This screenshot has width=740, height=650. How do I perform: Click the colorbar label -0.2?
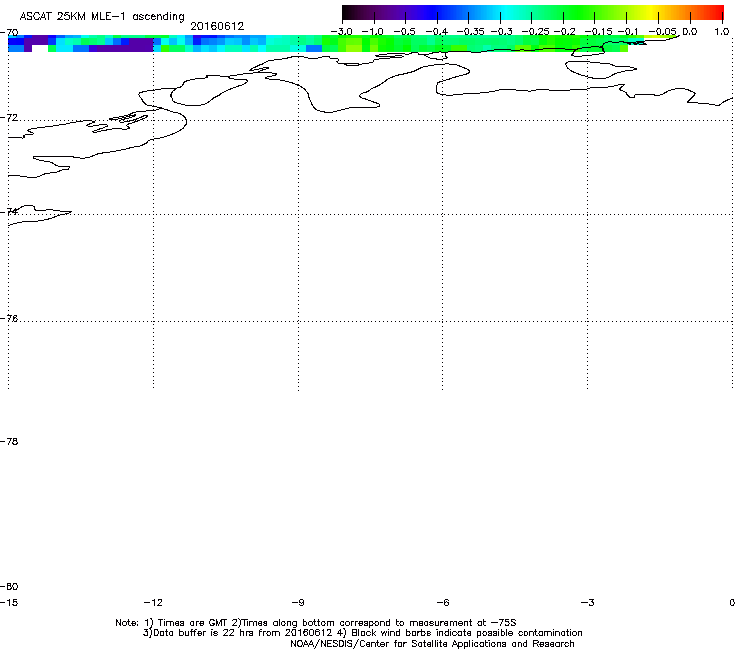click(564, 32)
